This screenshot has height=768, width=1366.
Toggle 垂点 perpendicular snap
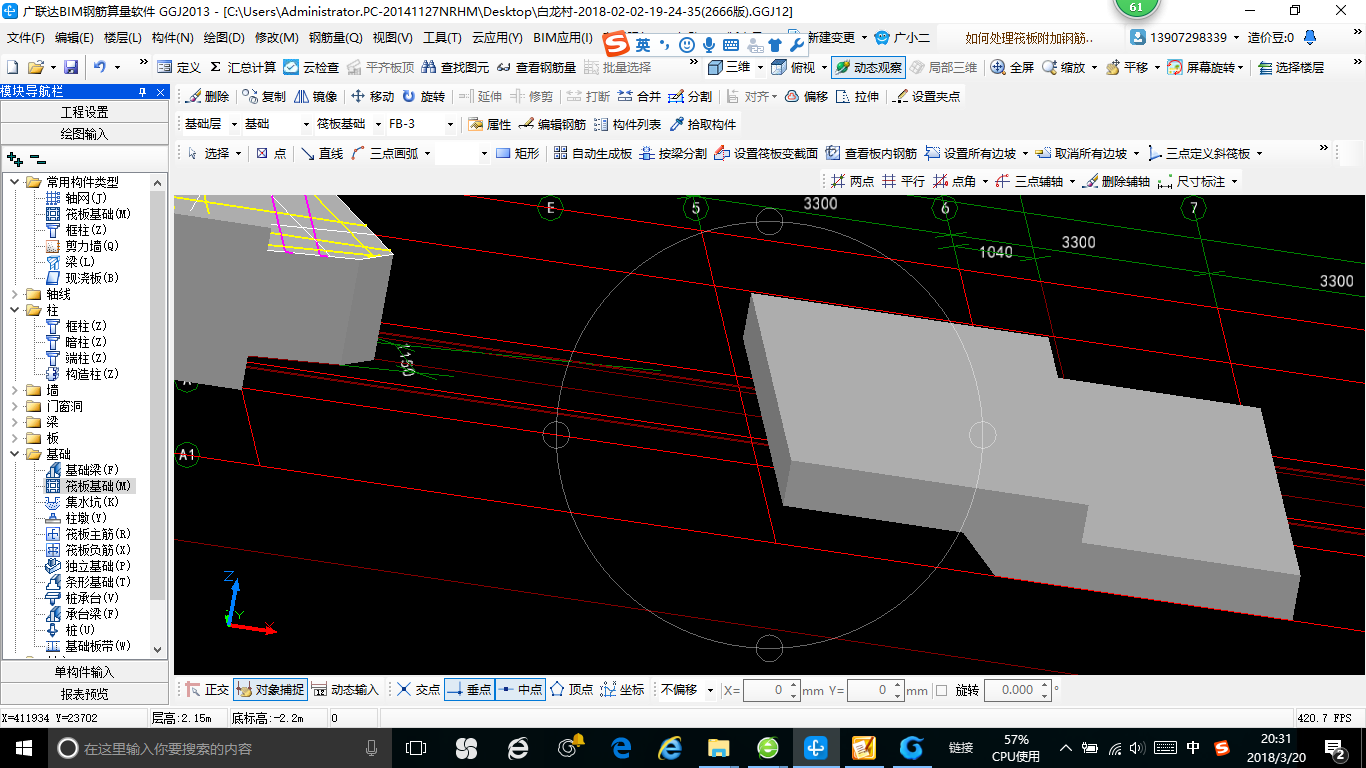pyautogui.click(x=469, y=689)
